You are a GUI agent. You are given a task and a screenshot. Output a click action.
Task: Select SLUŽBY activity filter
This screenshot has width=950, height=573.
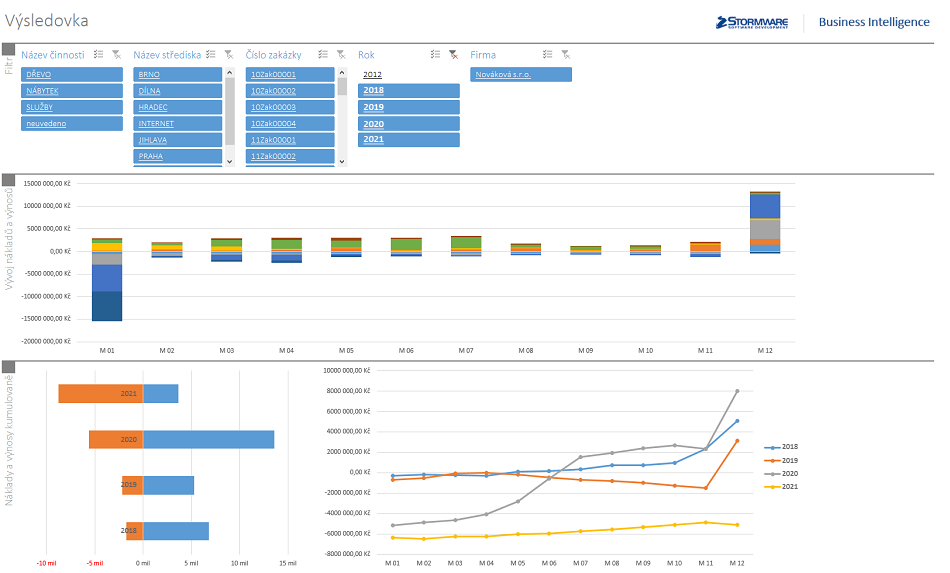click(x=72, y=107)
